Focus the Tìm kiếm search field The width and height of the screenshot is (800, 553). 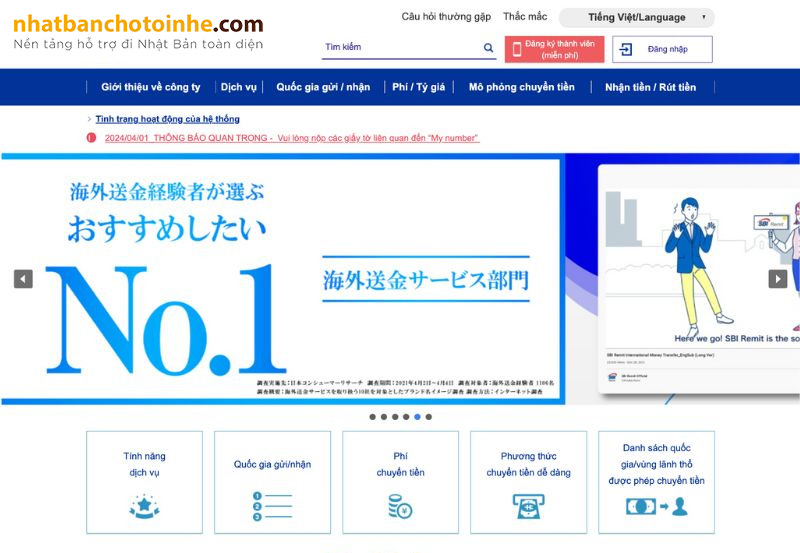point(400,48)
